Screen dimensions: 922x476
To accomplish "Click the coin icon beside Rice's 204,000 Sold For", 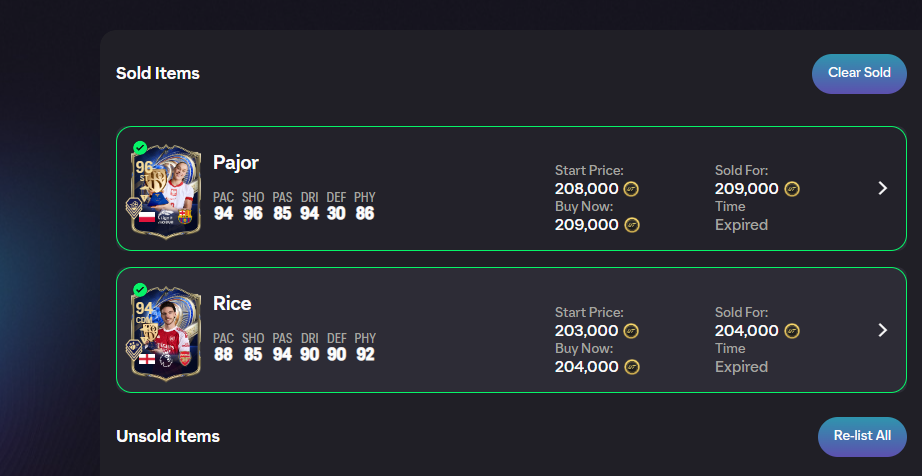I will [x=792, y=330].
